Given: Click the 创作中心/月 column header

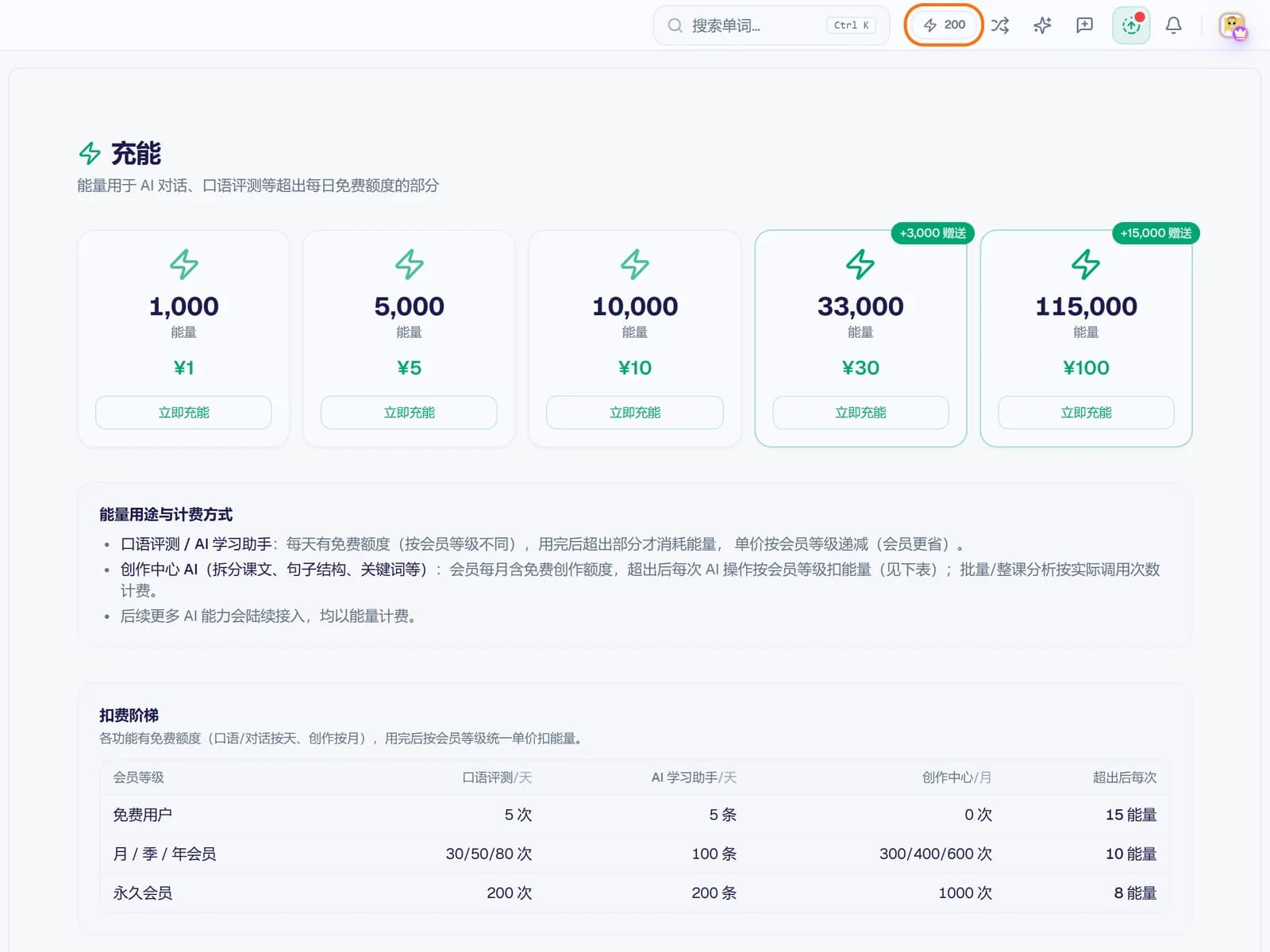Looking at the screenshot, I should point(956,777).
